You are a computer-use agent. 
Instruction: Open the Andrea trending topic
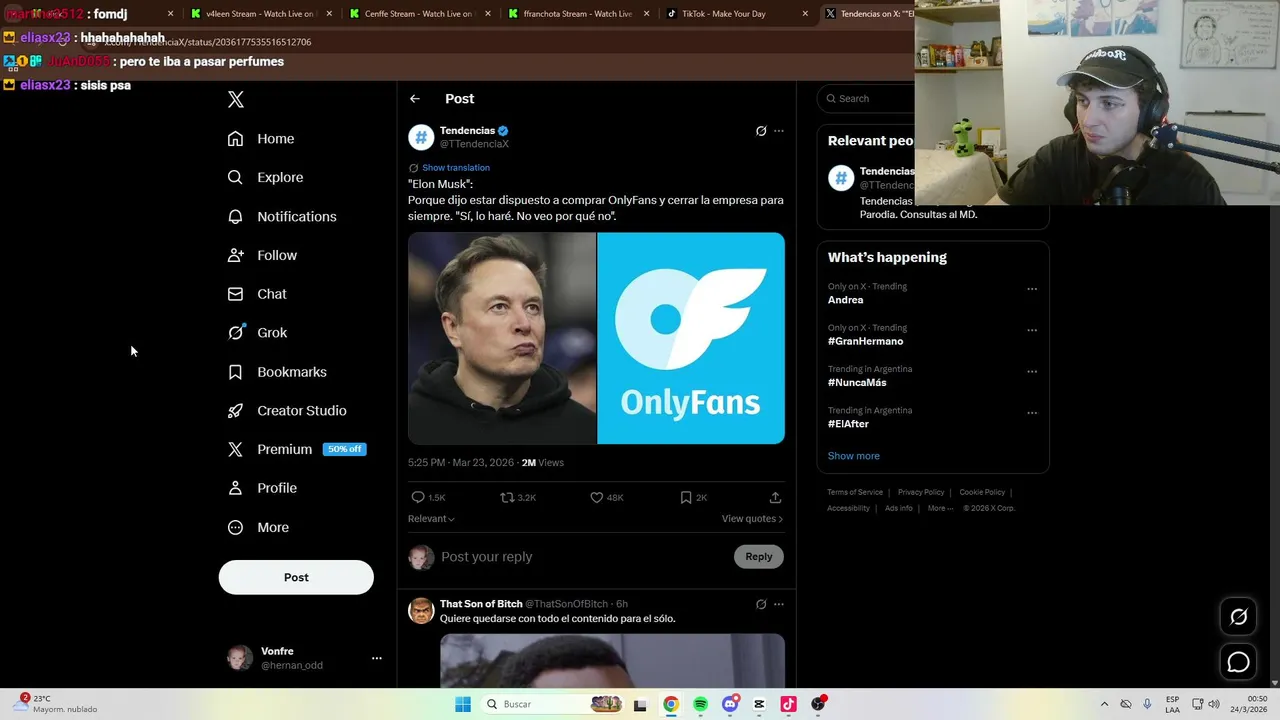tap(845, 300)
